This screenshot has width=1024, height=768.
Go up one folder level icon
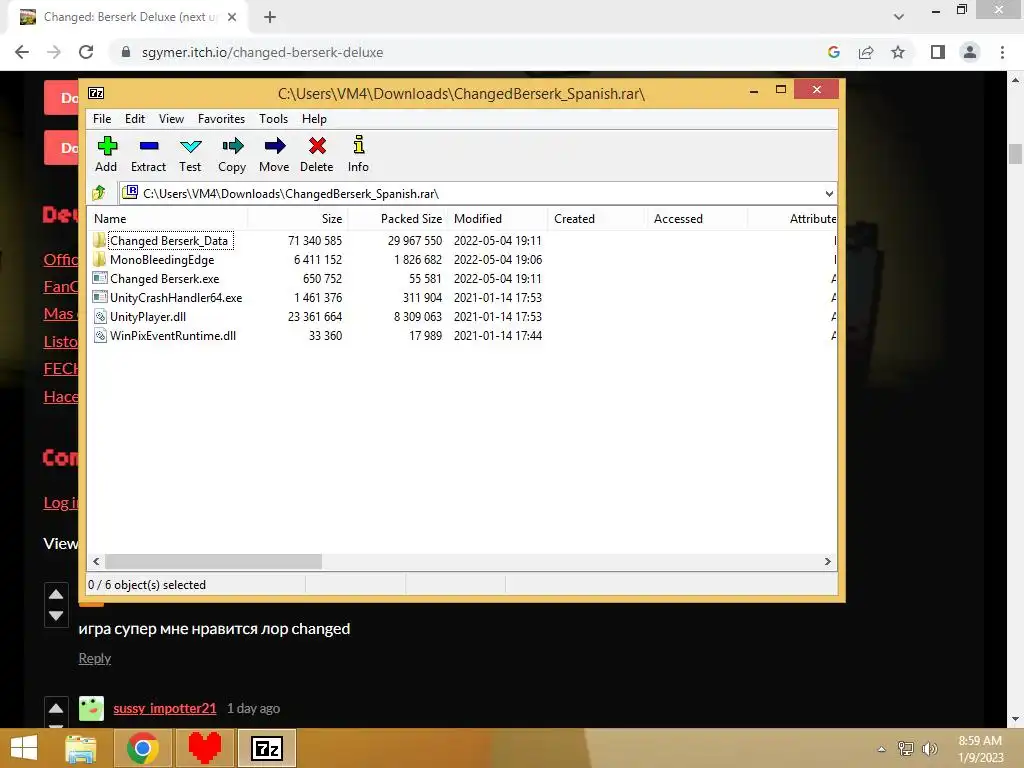pyautogui.click(x=99, y=193)
